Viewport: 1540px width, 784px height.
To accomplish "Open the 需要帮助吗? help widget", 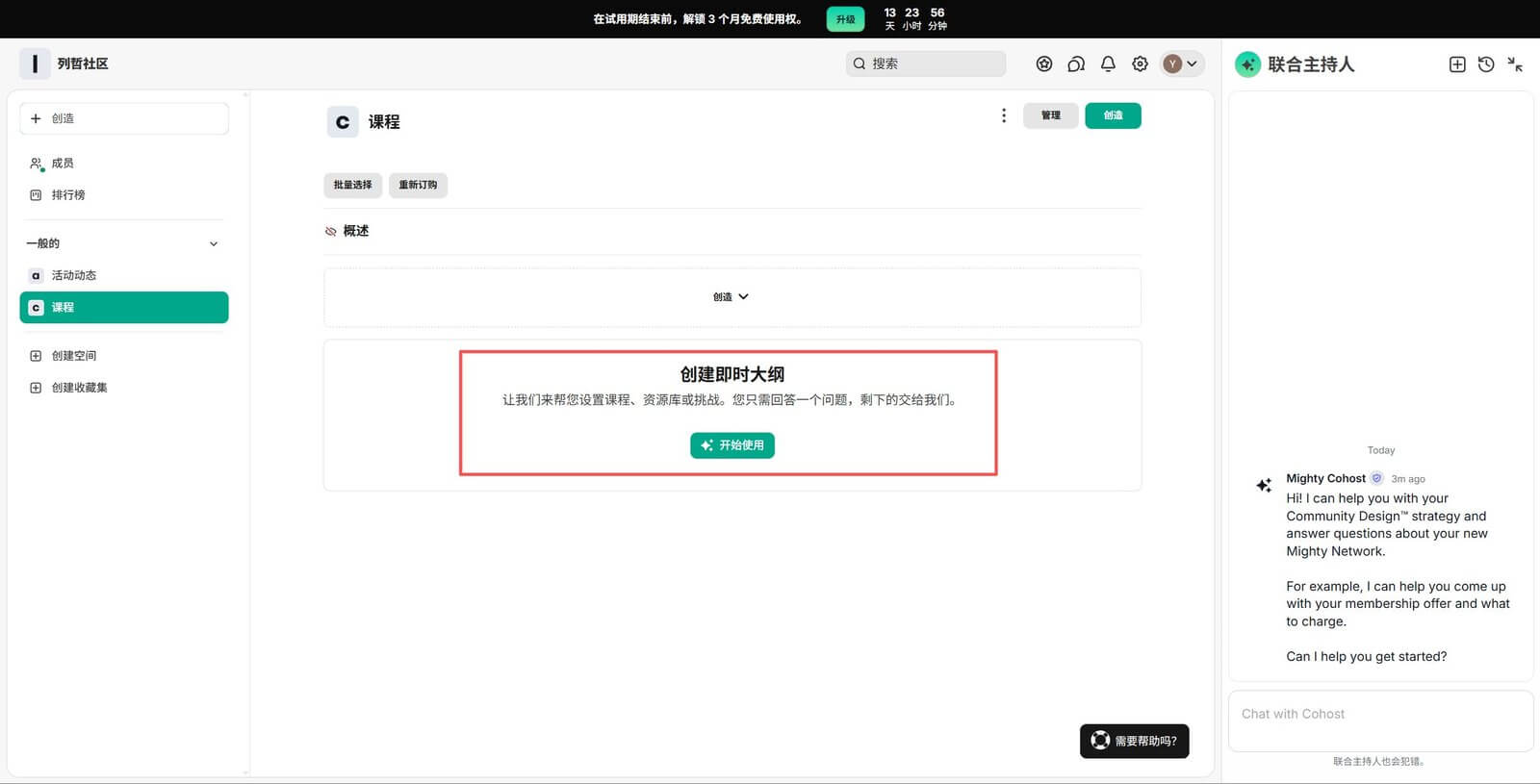I will pos(1135,741).
